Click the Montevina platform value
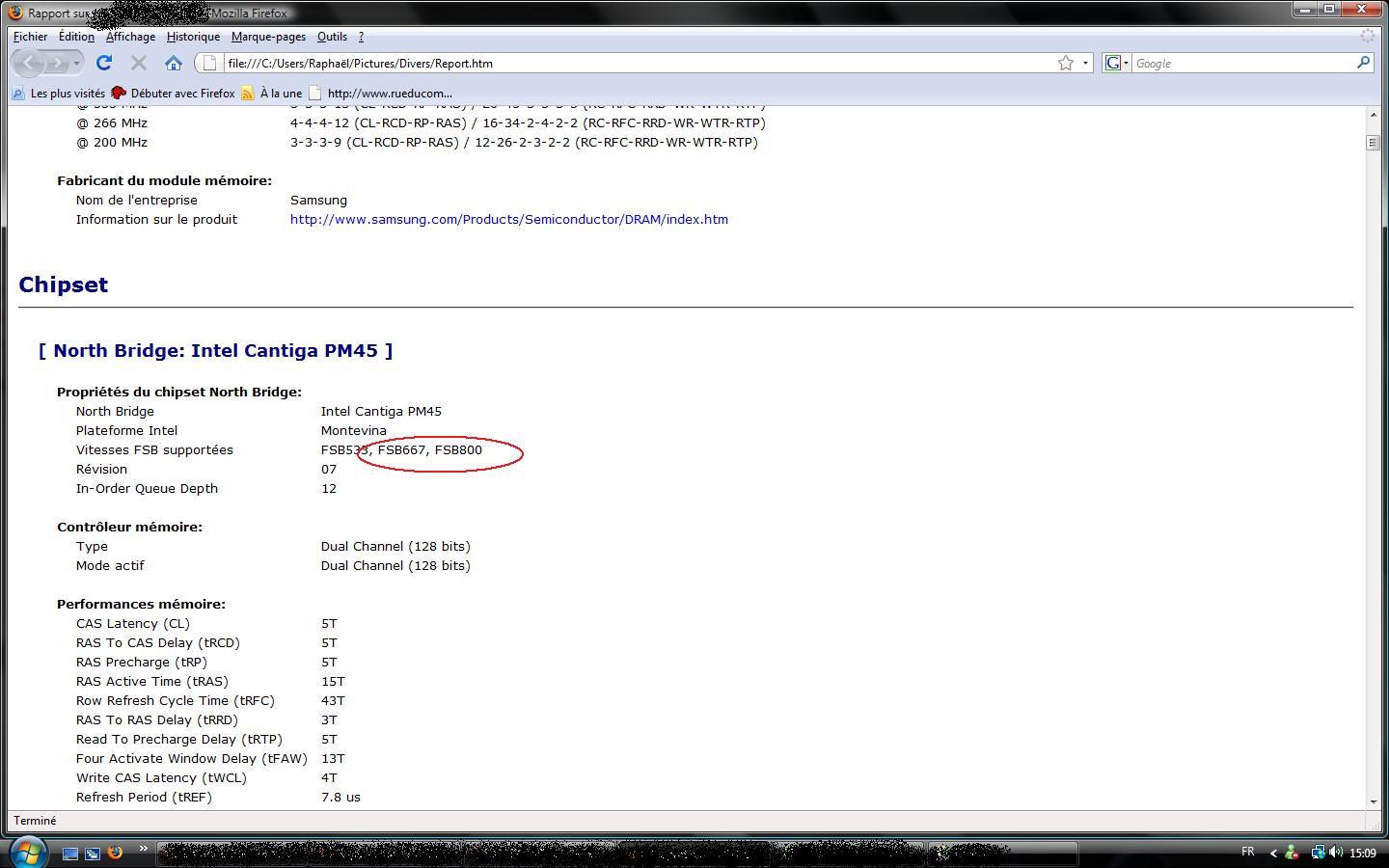Viewport: 1389px width, 868px height. point(354,430)
